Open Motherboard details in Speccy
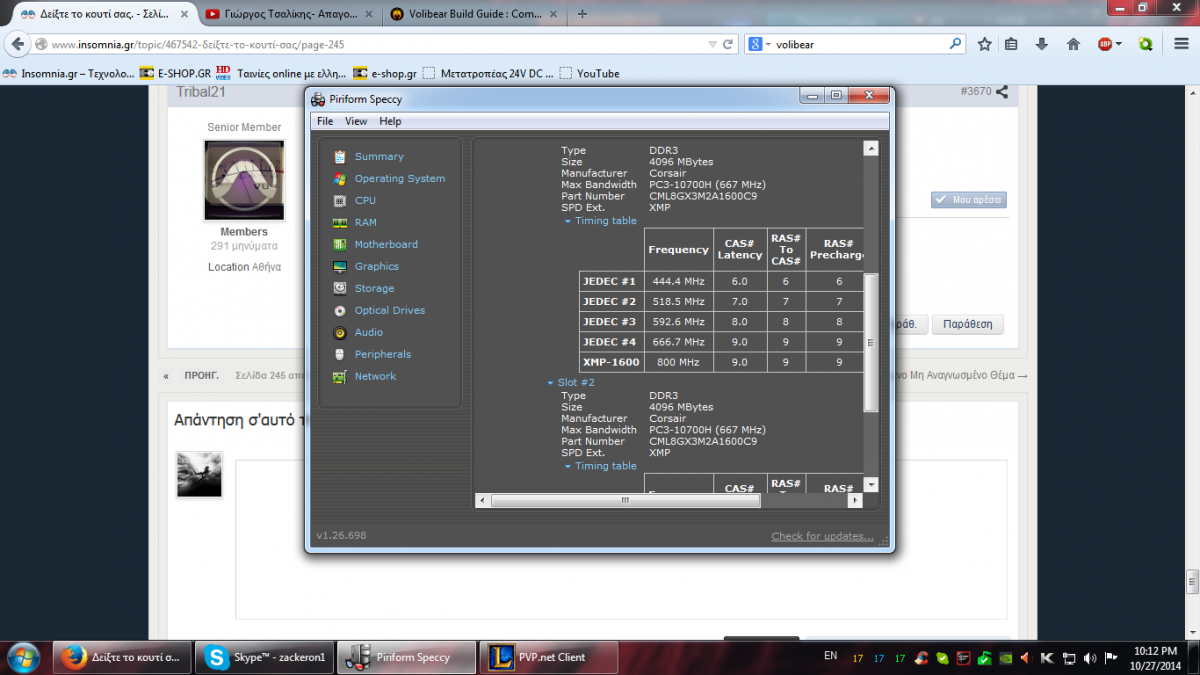Viewport: 1200px width, 675px height. (x=386, y=245)
